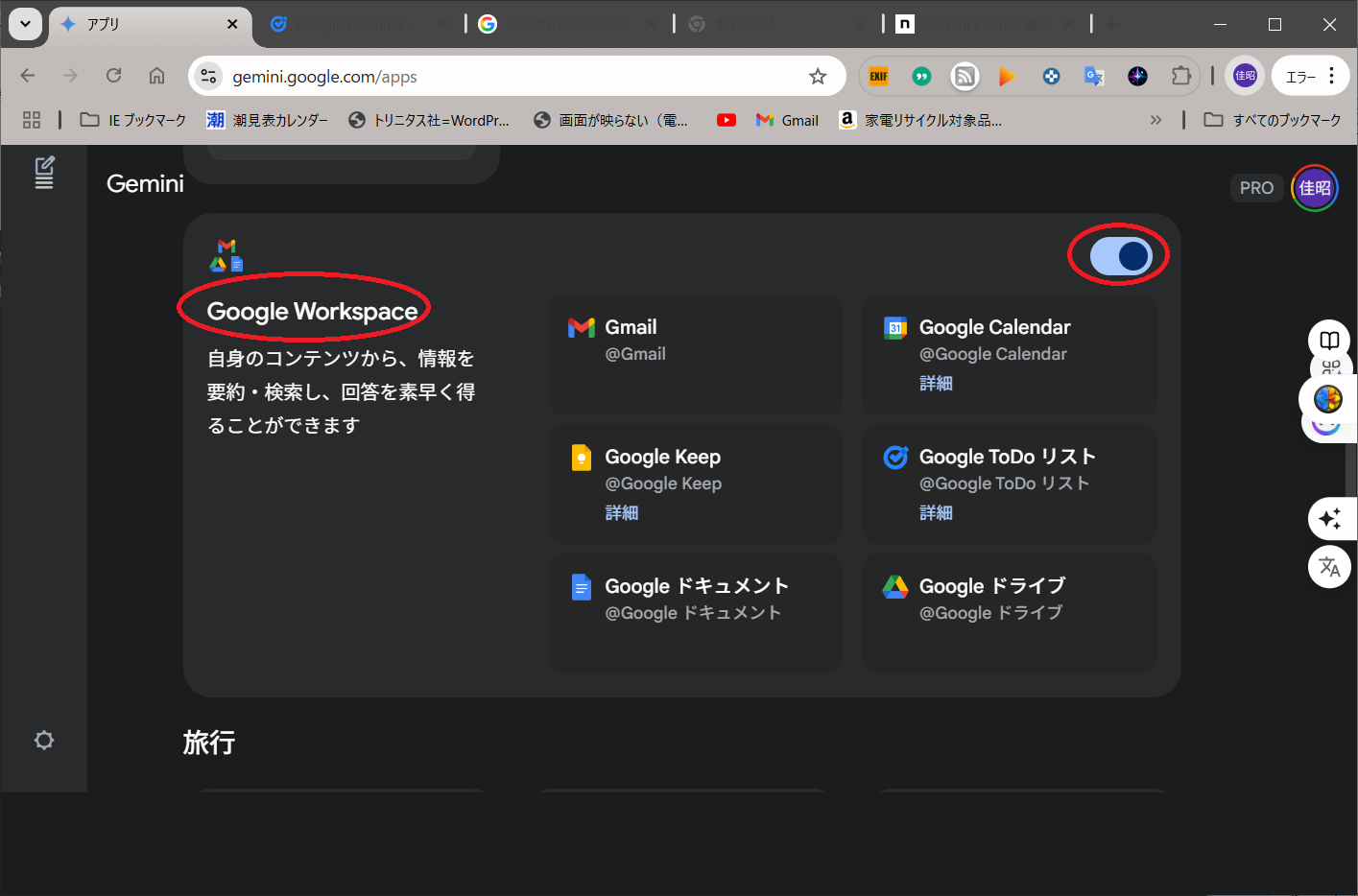Viewport: 1358px width, 896px height.
Task: Open Gemini settings gear icon
Action: click(x=44, y=741)
